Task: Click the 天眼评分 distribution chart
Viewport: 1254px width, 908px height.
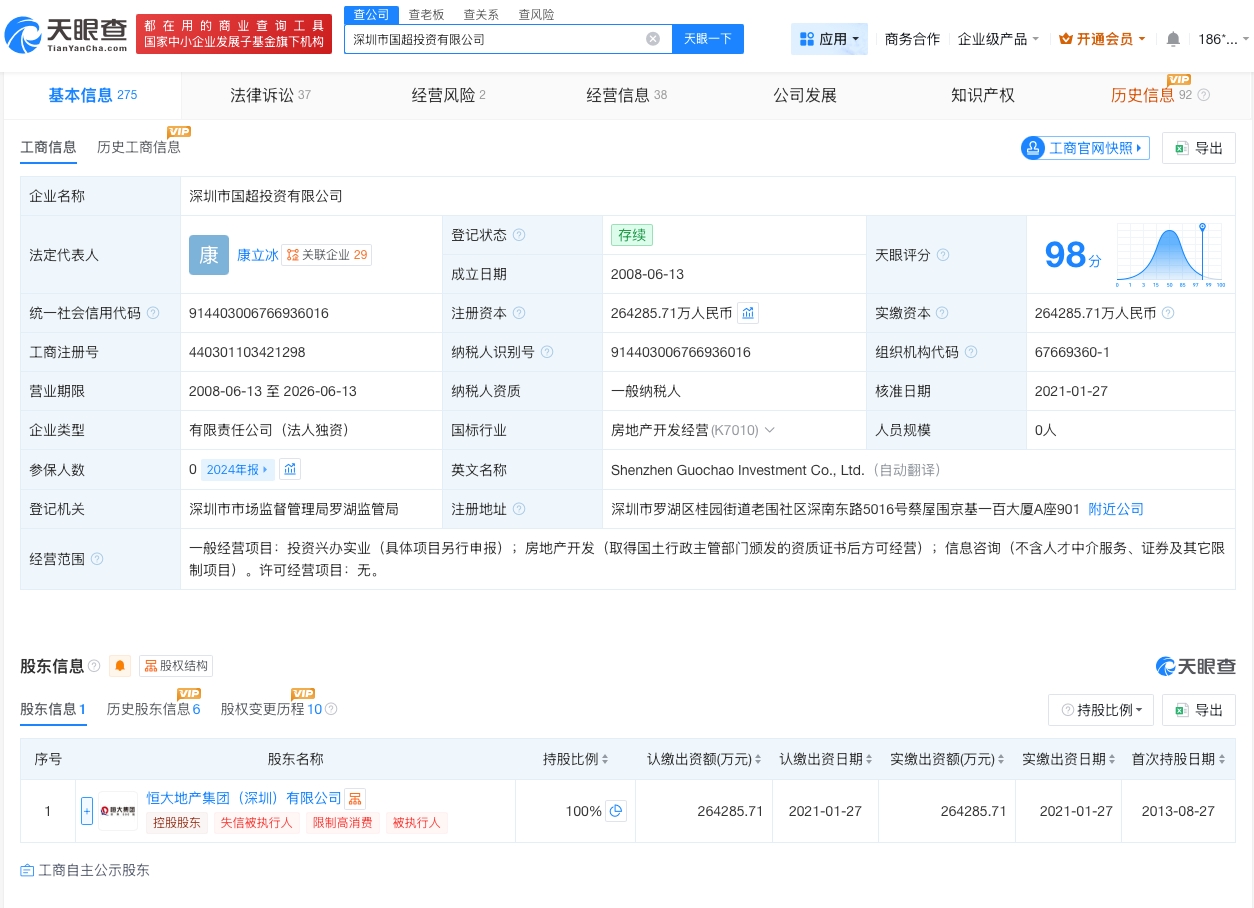Action: tap(1171, 255)
